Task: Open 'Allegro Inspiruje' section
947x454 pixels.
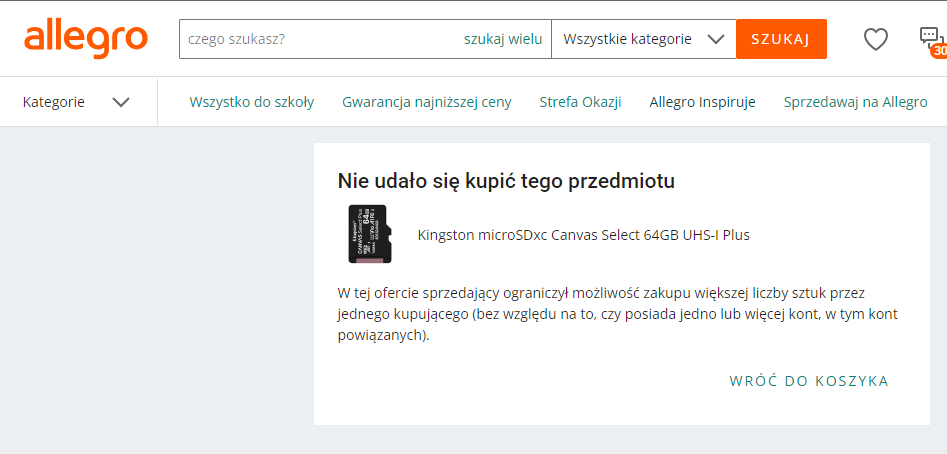Action: click(x=702, y=102)
